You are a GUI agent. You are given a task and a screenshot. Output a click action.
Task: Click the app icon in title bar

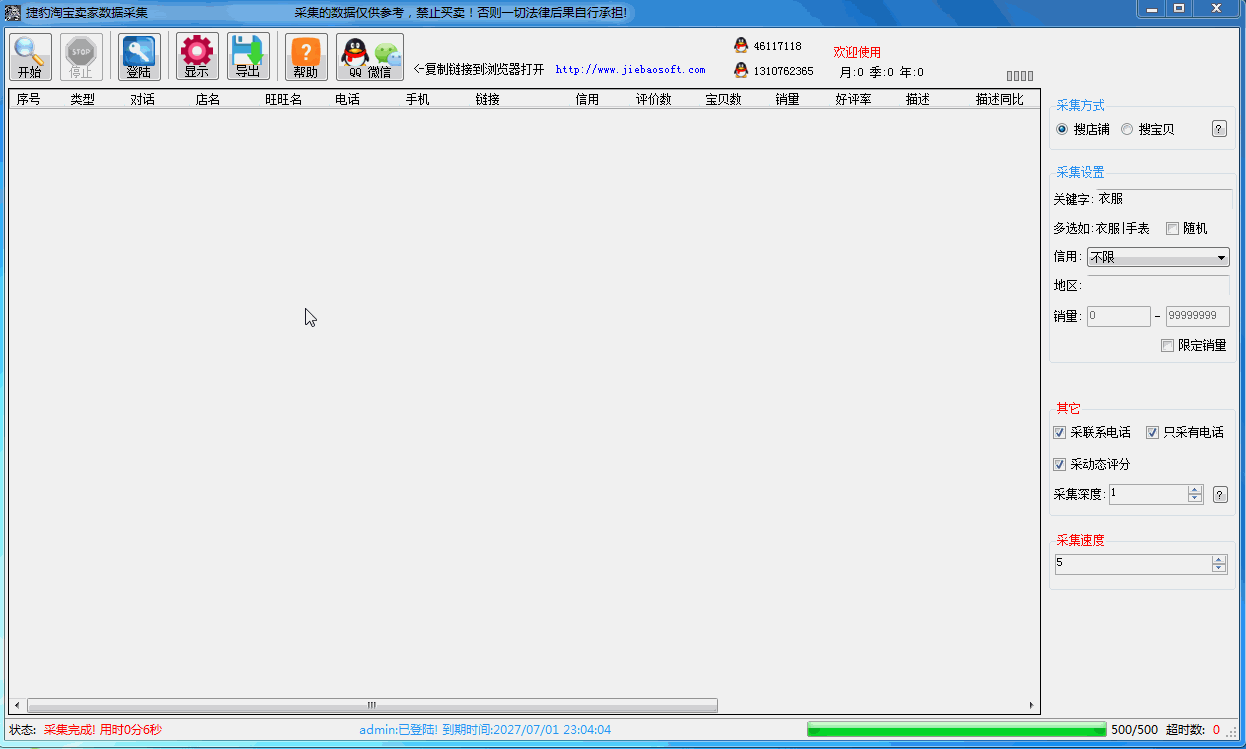[x=13, y=12]
